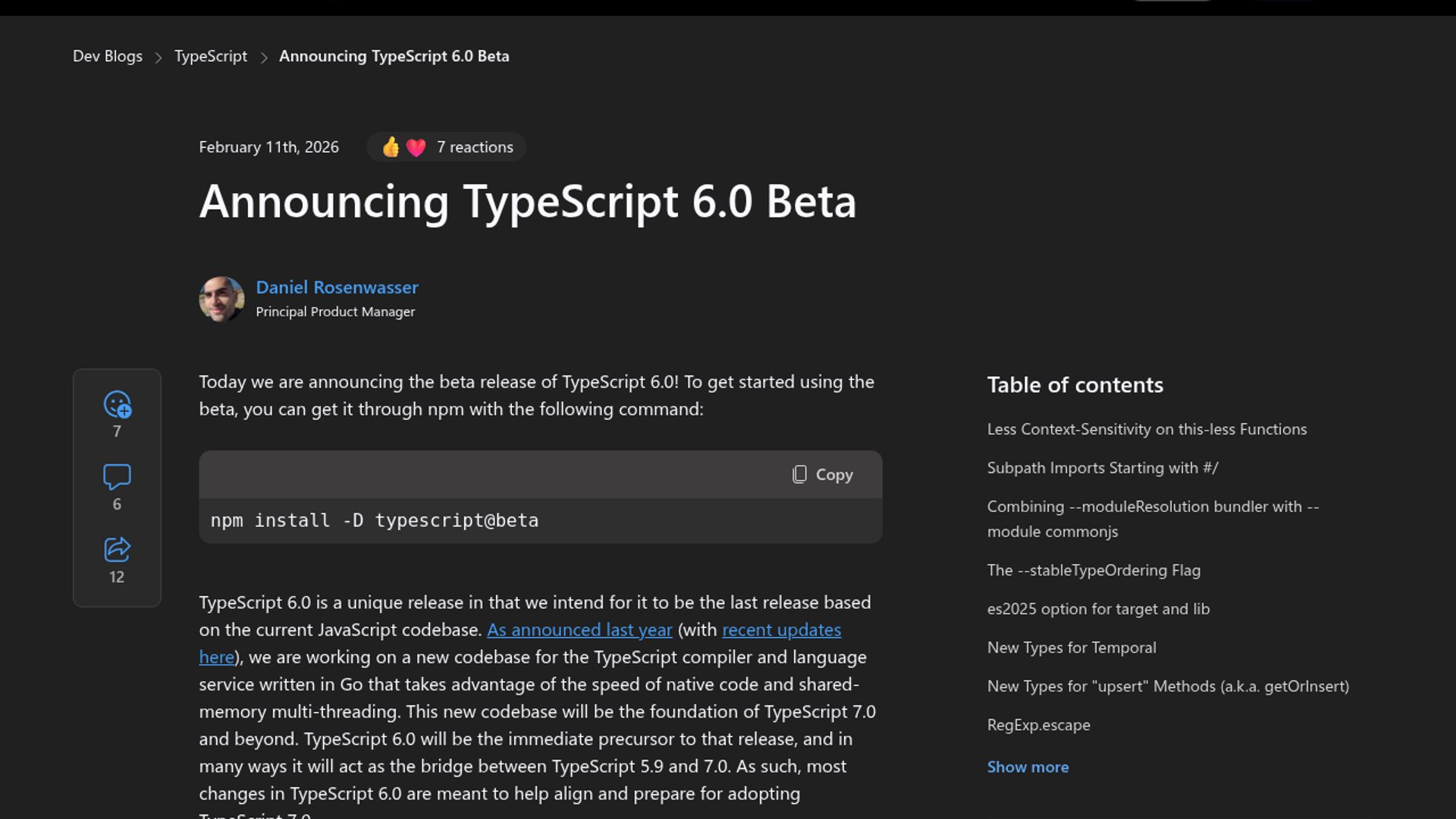Open Daniel Rosenwasser author link

click(337, 287)
